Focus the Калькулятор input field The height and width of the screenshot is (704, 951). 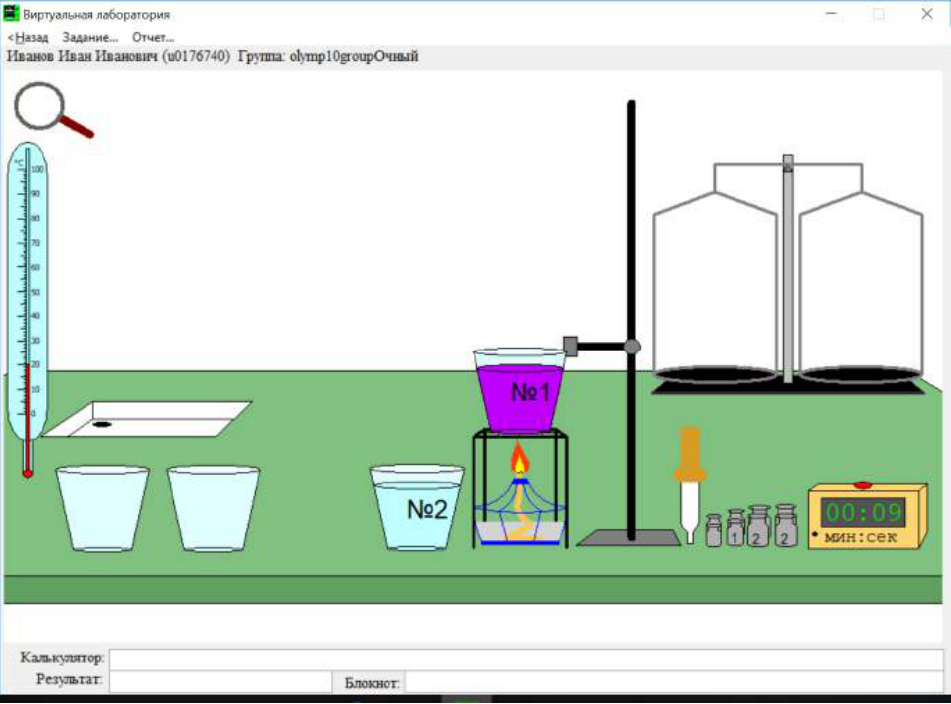[x=526, y=659]
